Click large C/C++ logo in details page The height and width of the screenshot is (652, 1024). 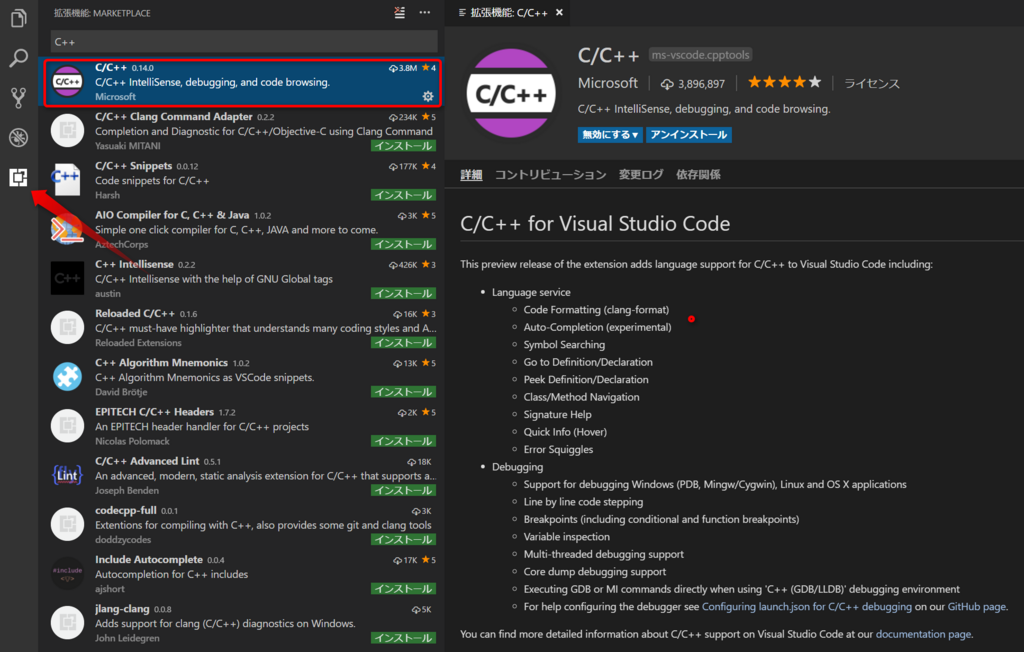pos(511,93)
